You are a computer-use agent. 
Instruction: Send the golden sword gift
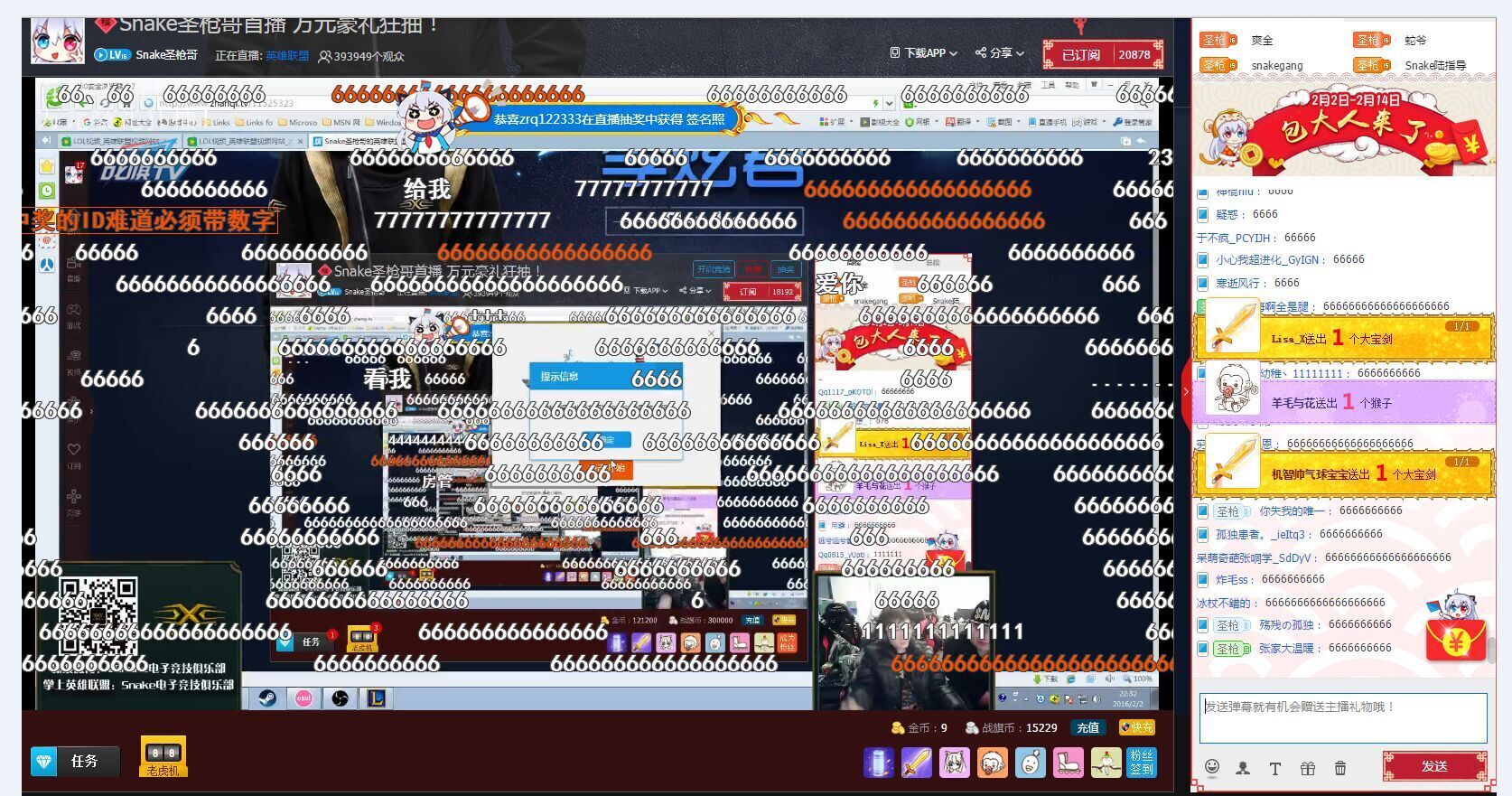[916, 762]
